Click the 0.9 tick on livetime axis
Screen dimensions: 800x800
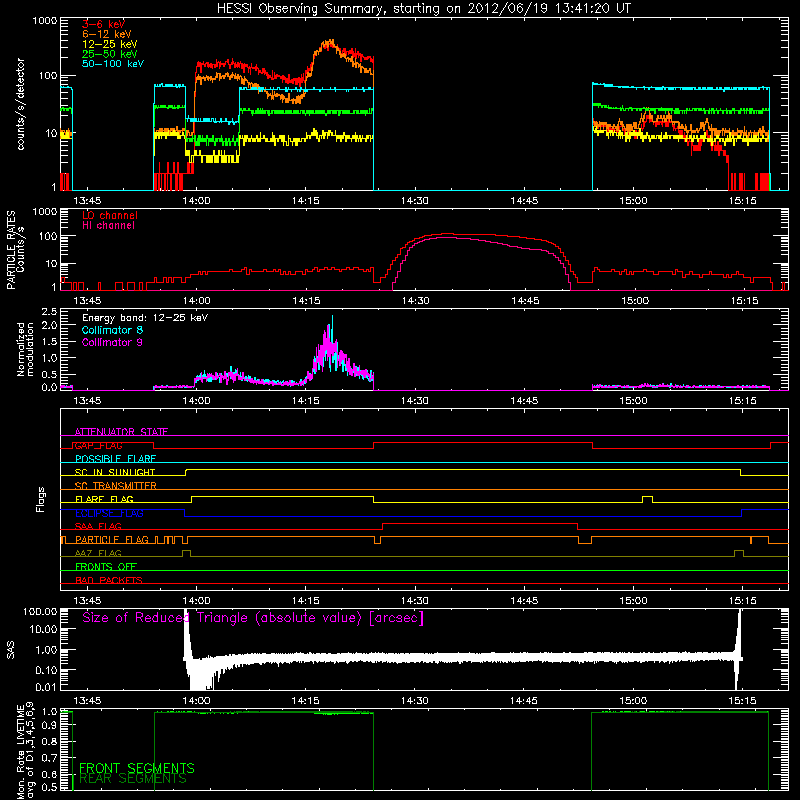pyautogui.click(x=49, y=726)
